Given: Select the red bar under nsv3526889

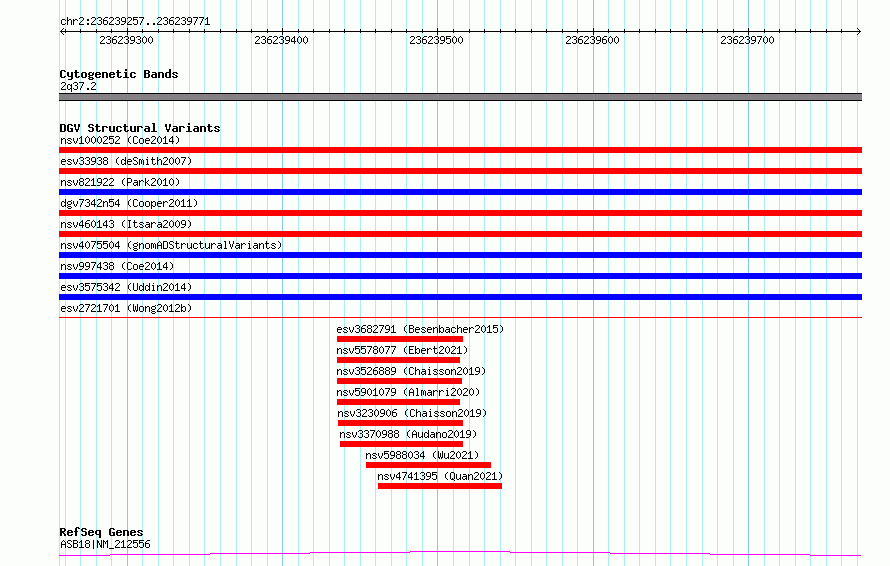Looking at the screenshot, I should click(x=399, y=381).
